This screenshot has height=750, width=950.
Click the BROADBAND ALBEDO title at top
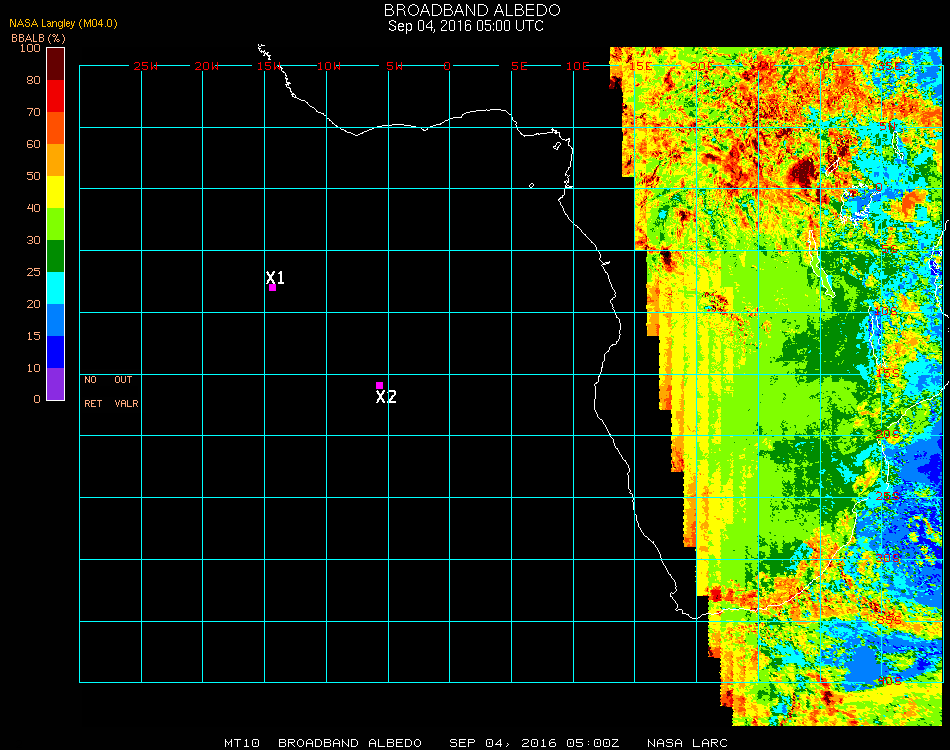pos(465,10)
